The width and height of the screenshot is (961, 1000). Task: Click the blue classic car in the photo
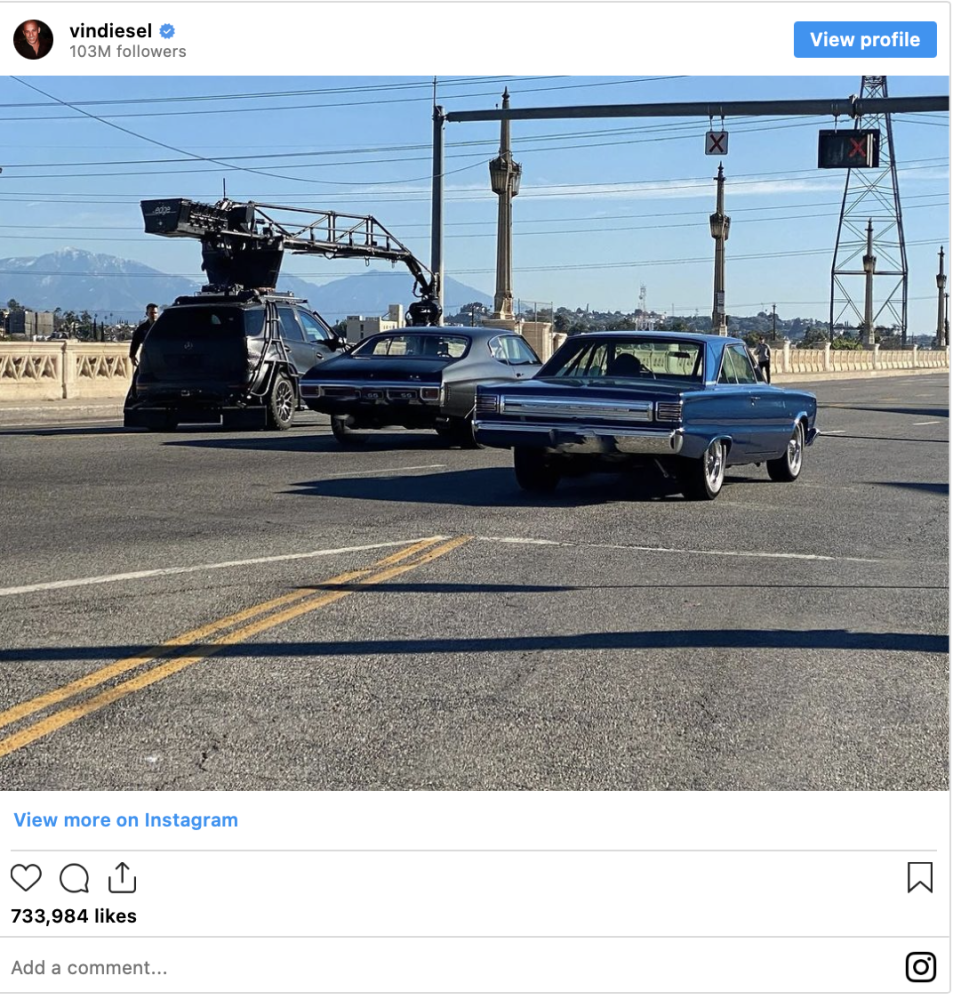click(x=650, y=410)
